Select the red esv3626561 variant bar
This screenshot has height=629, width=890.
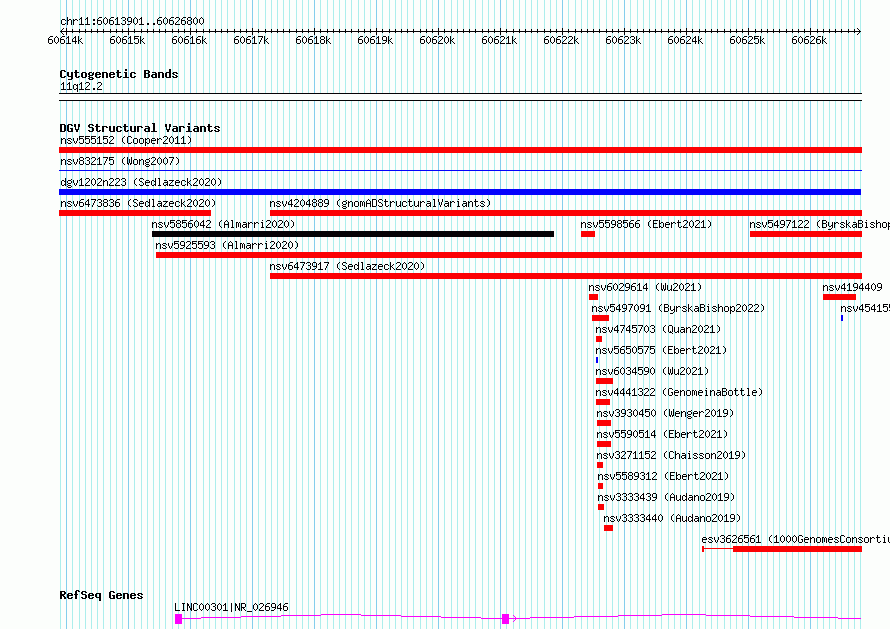pos(797,549)
